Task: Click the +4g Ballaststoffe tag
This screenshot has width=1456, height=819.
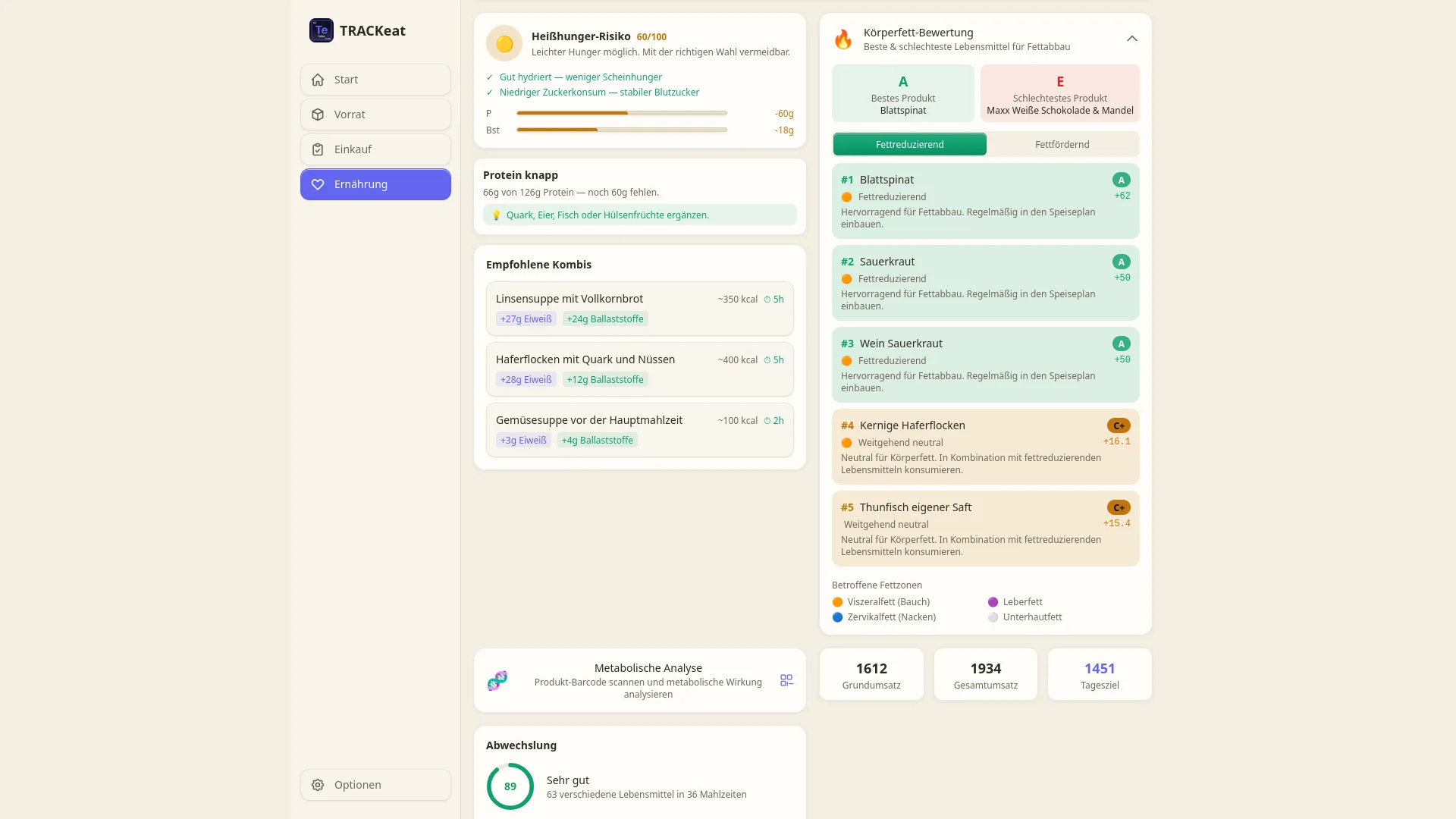Action: [x=598, y=441]
